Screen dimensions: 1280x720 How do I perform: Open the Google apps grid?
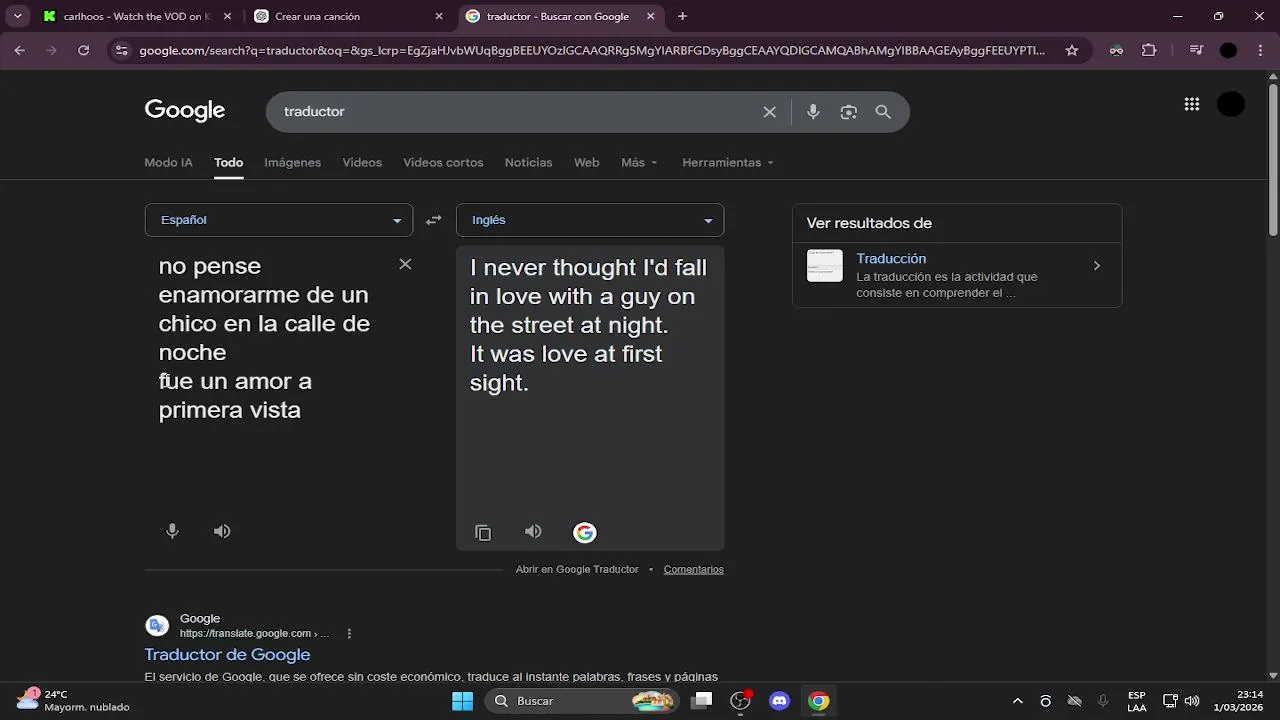pyautogui.click(x=1192, y=104)
